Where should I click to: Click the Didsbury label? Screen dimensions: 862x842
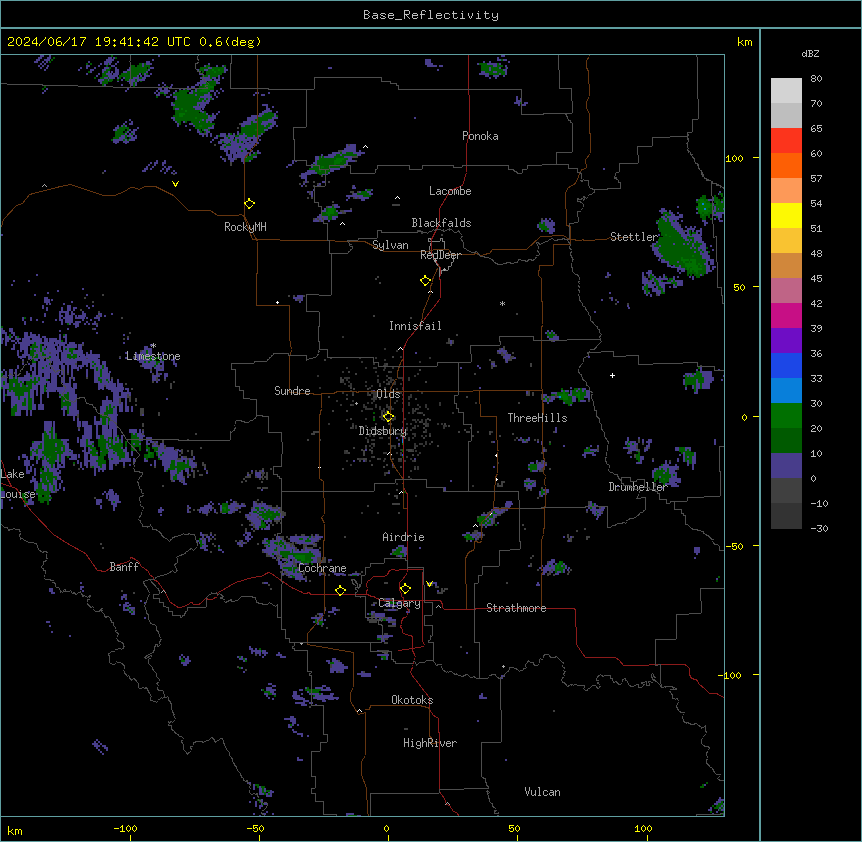point(383,431)
